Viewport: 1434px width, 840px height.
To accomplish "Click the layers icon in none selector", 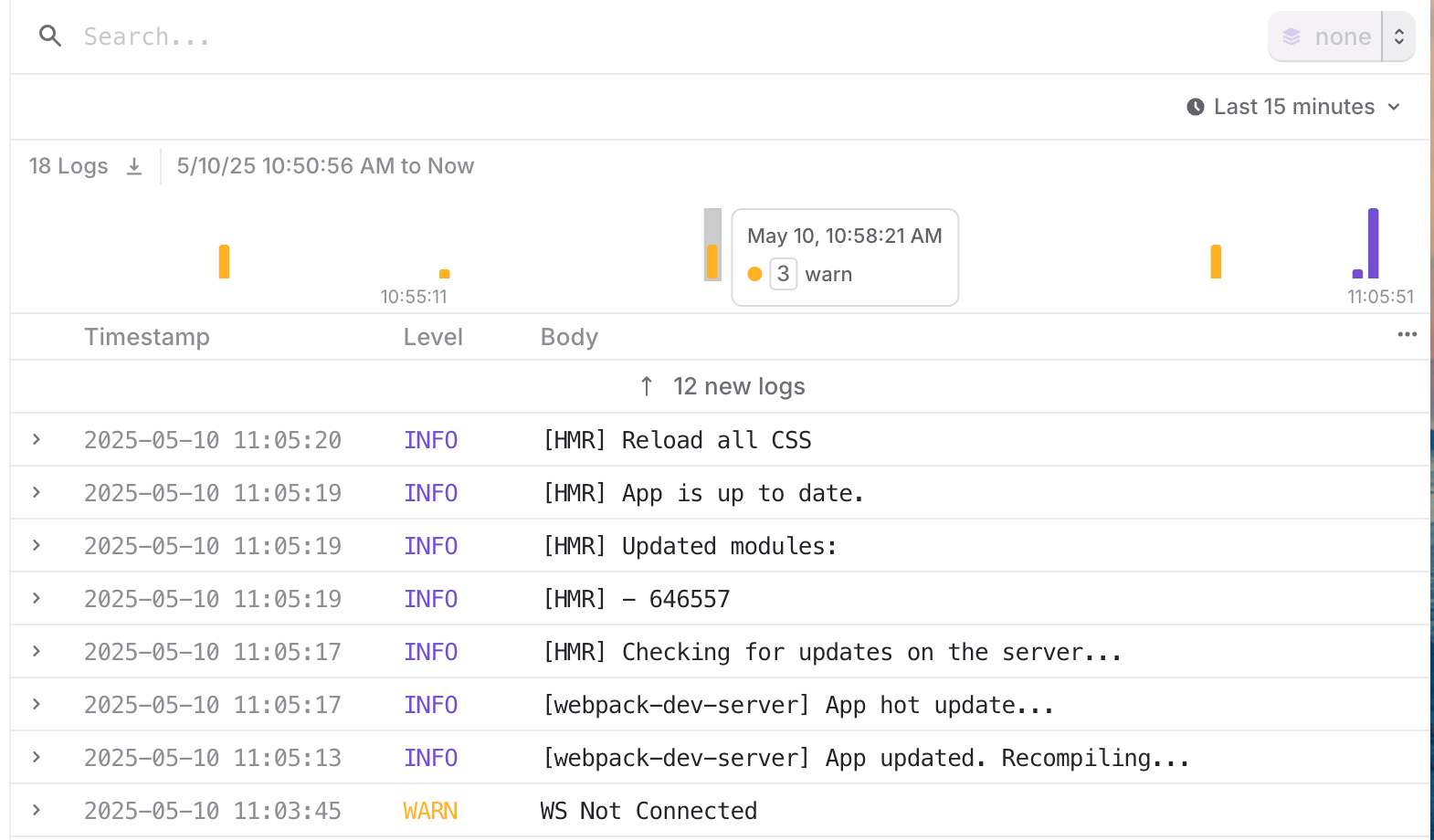I will point(1292,37).
